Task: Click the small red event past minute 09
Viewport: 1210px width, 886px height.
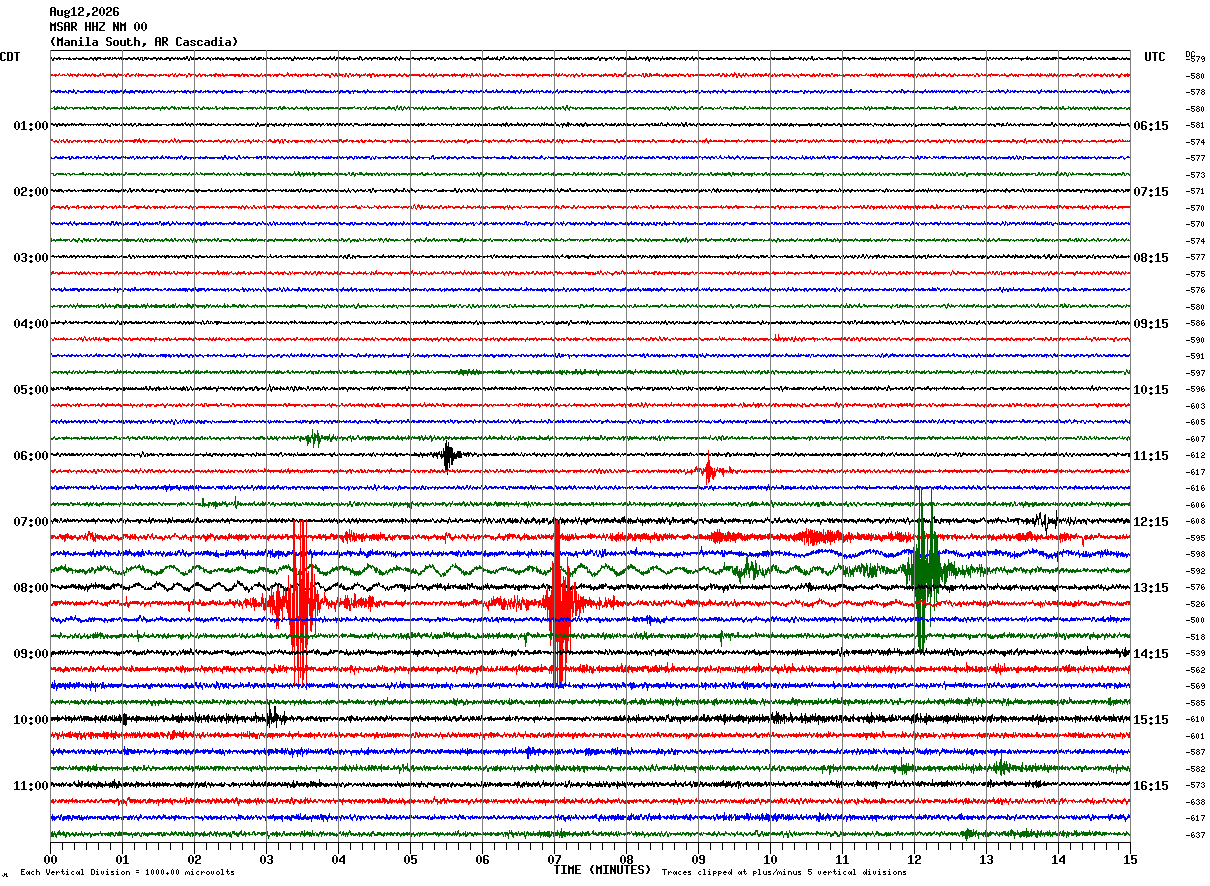Action: (x=709, y=470)
